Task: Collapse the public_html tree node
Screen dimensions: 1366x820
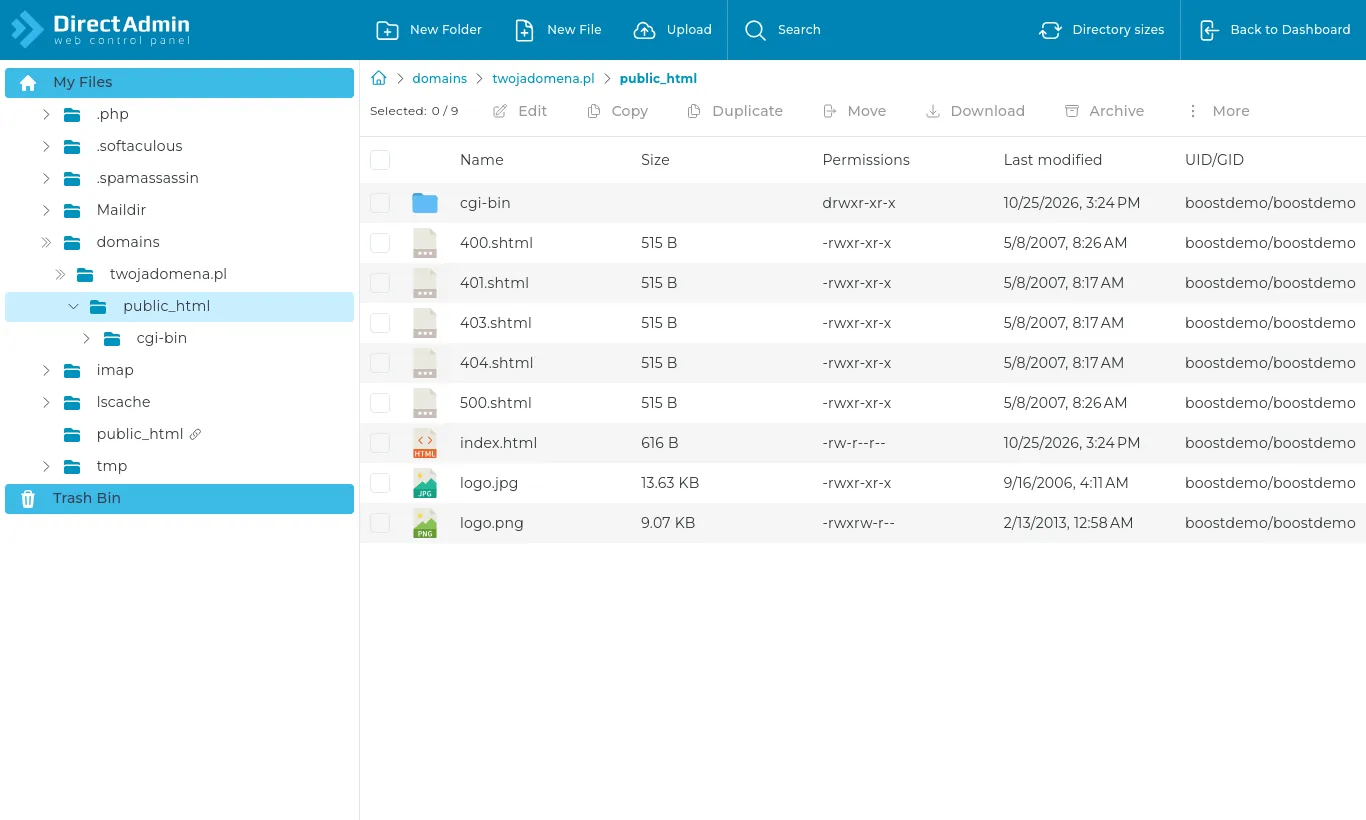Action: click(73, 306)
